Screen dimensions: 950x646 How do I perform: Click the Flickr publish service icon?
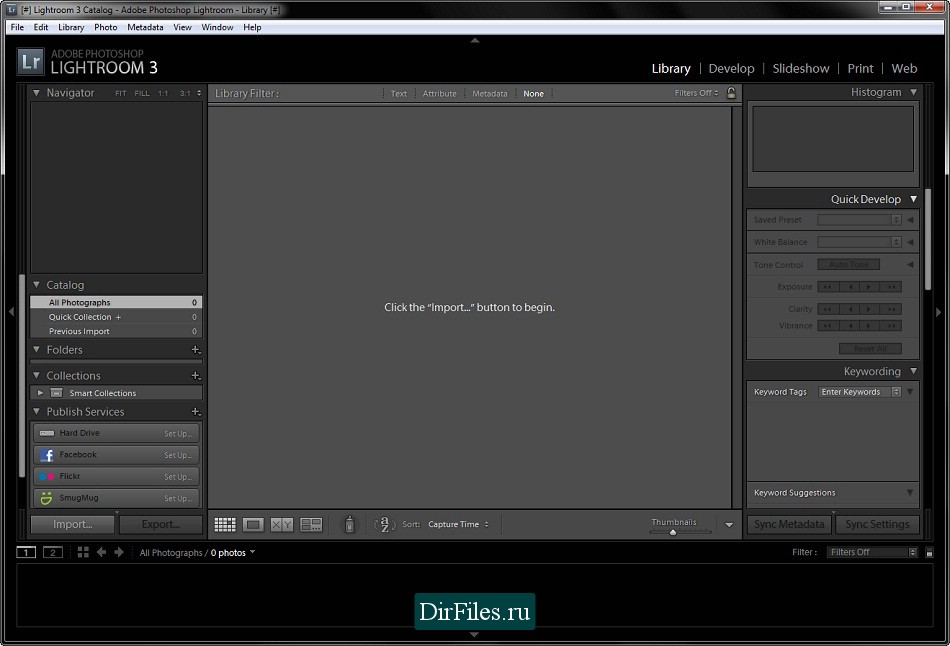[x=47, y=477]
